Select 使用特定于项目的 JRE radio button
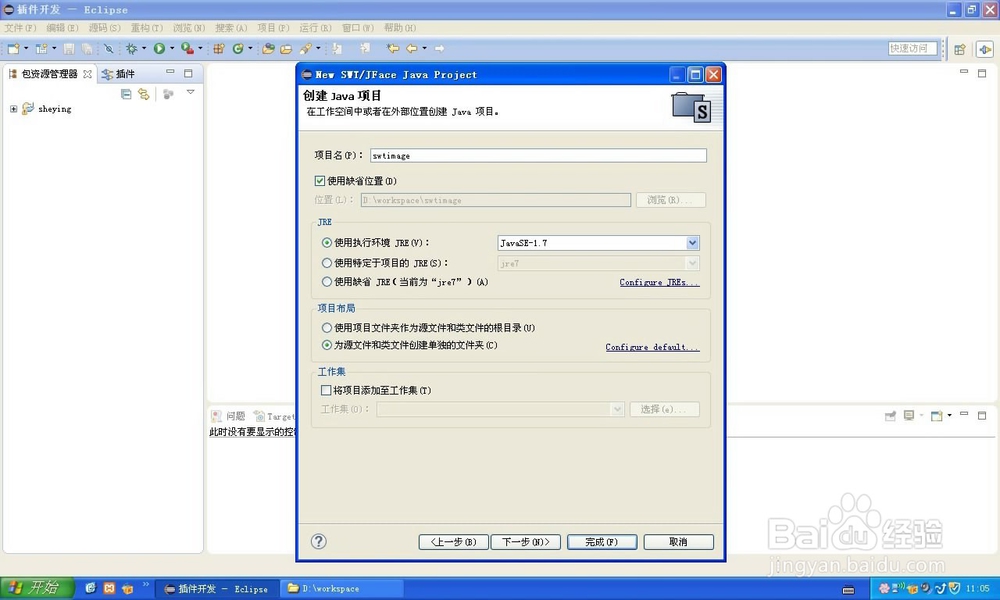The image size is (1000, 600). (327, 263)
